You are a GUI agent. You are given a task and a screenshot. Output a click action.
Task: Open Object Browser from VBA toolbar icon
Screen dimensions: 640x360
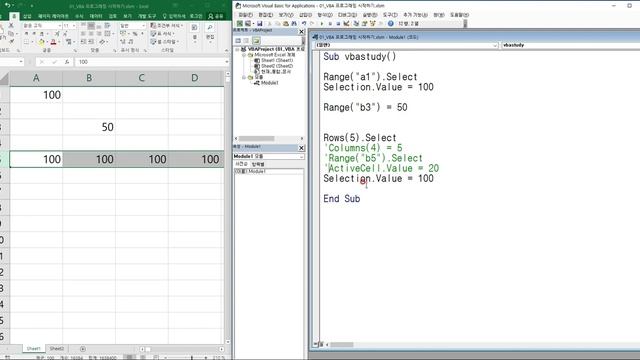(373, 24)
